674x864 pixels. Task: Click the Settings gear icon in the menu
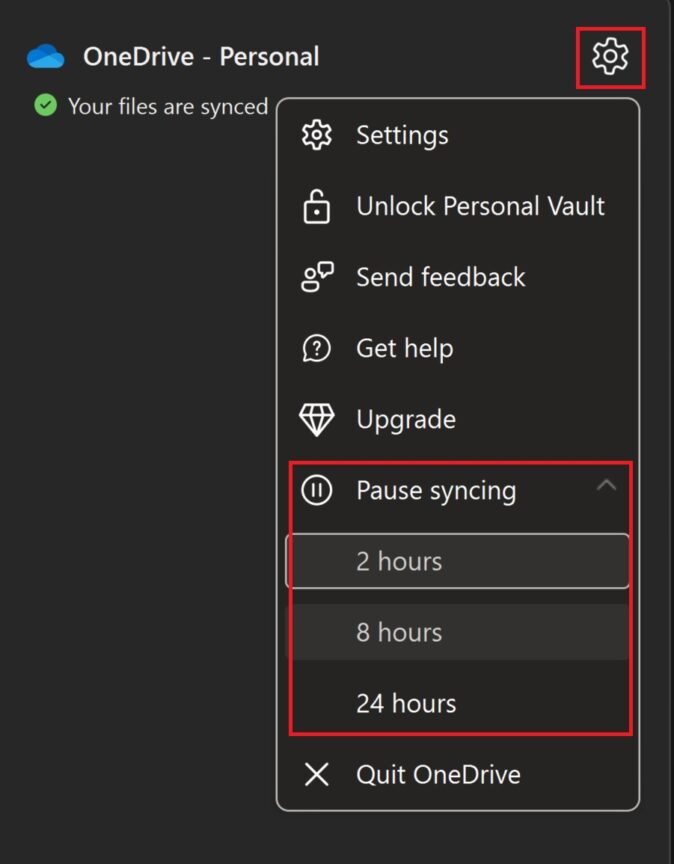(x=316, y=135)
